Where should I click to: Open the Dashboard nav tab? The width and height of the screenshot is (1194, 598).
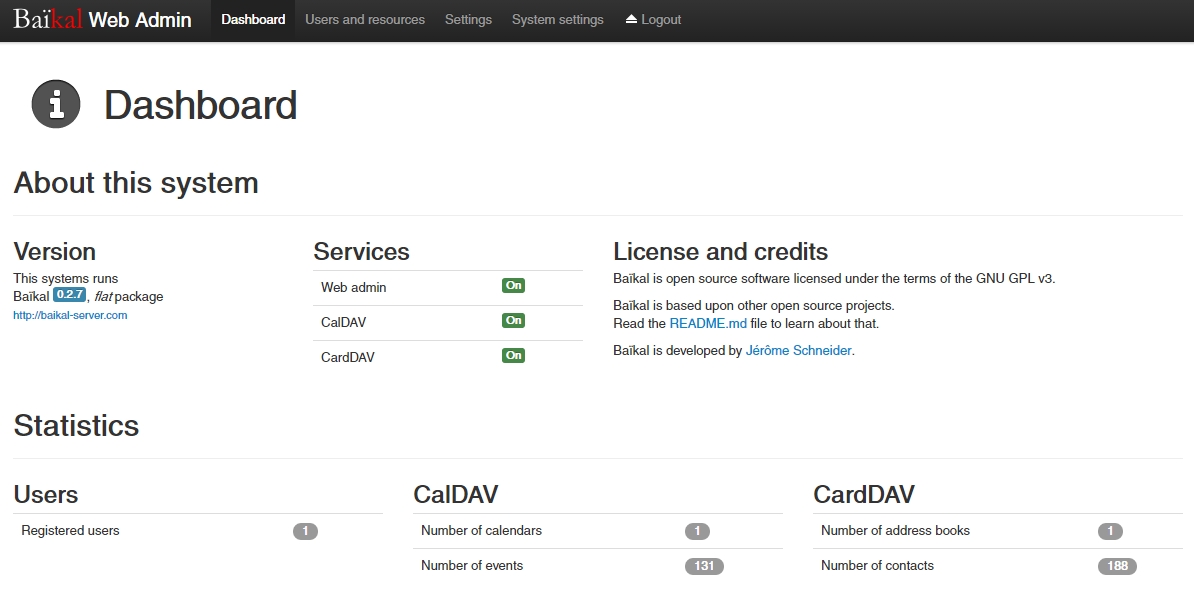[253, 20]
